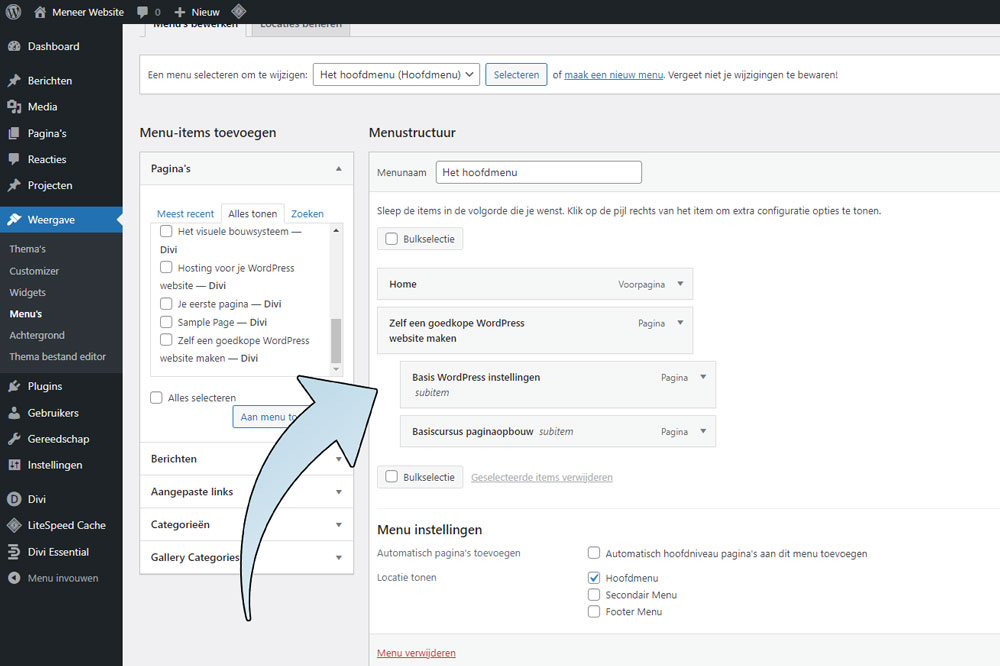Click the Menunaam text field
This screenshot has width=1000, height=666.
pyautogui.click(x=538, y=172)
